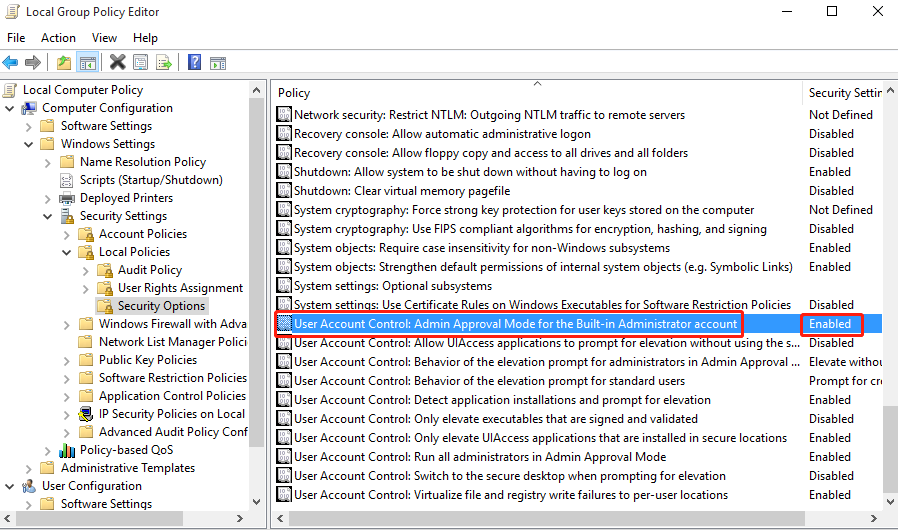Screen dimensions: 898x530
Task: Open the Action menu
Action: click(58, 38)
